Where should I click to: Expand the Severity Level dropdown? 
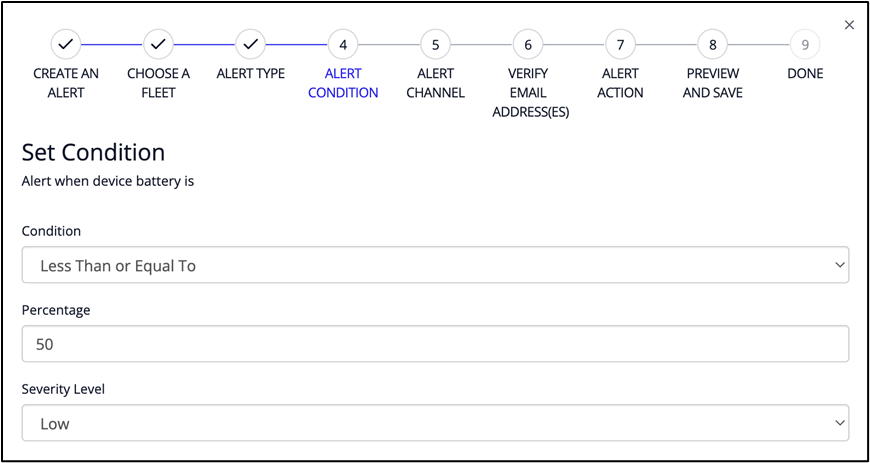pos(435,423)
